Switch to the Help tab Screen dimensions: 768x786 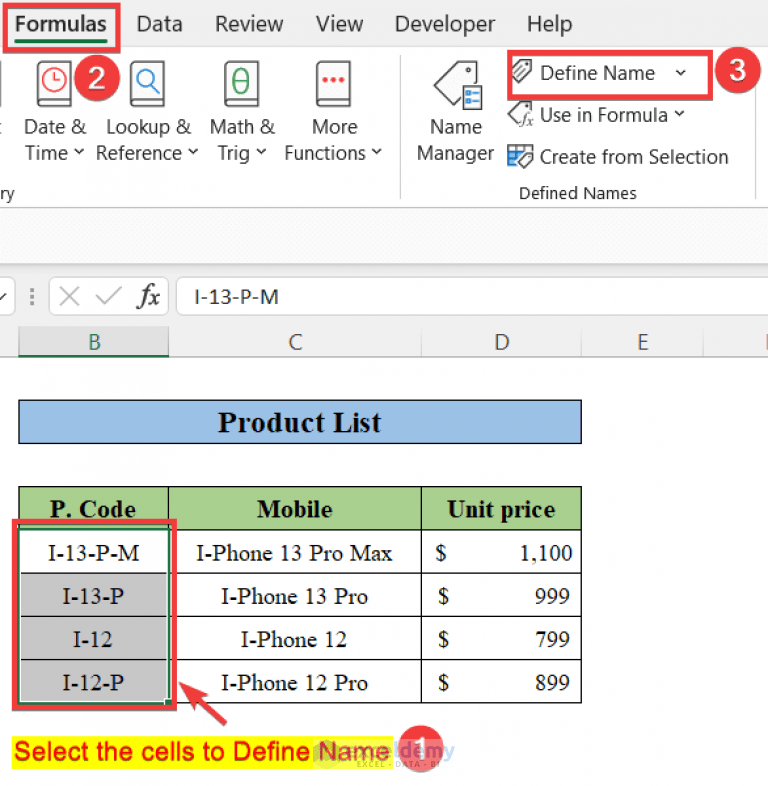point(549,24)
